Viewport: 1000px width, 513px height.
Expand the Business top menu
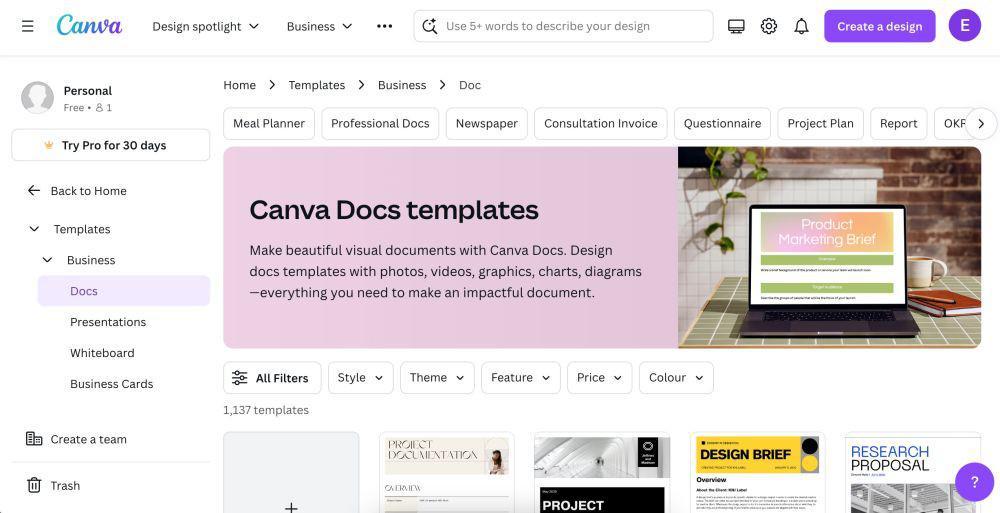click(x=319, y=26)
